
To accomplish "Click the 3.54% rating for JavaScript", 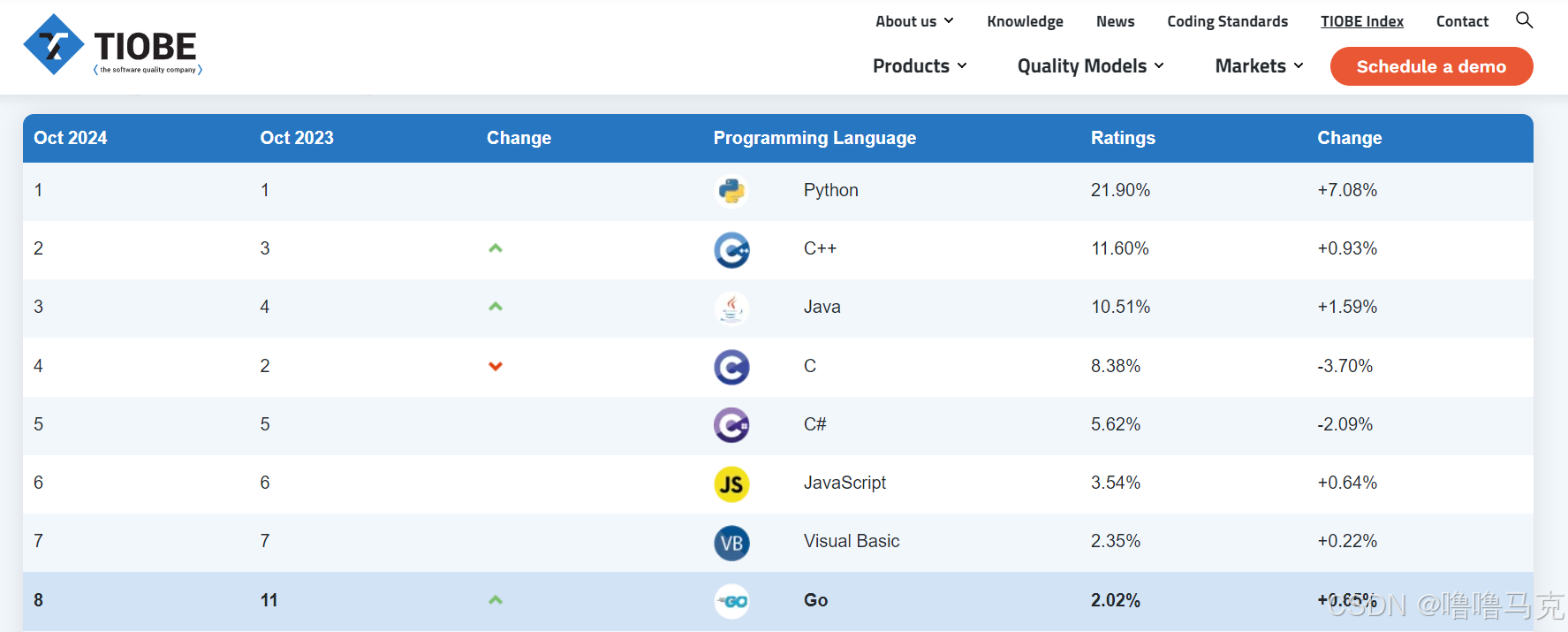I will (x=1115, y=483).
